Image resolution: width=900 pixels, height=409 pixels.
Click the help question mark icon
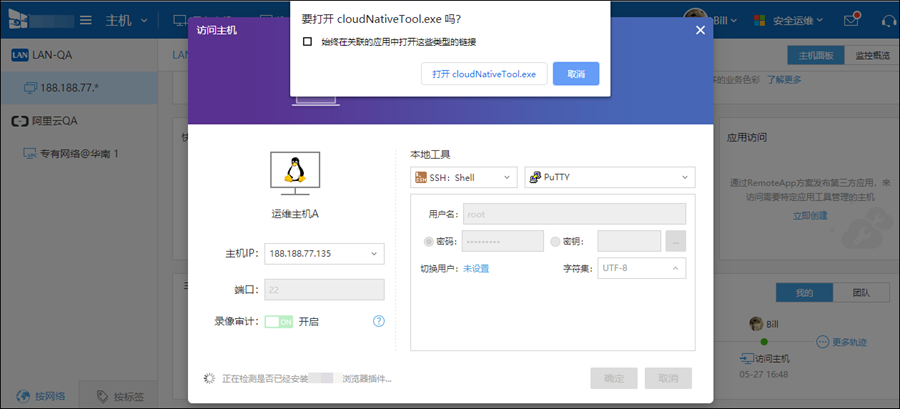coord(378,321)
